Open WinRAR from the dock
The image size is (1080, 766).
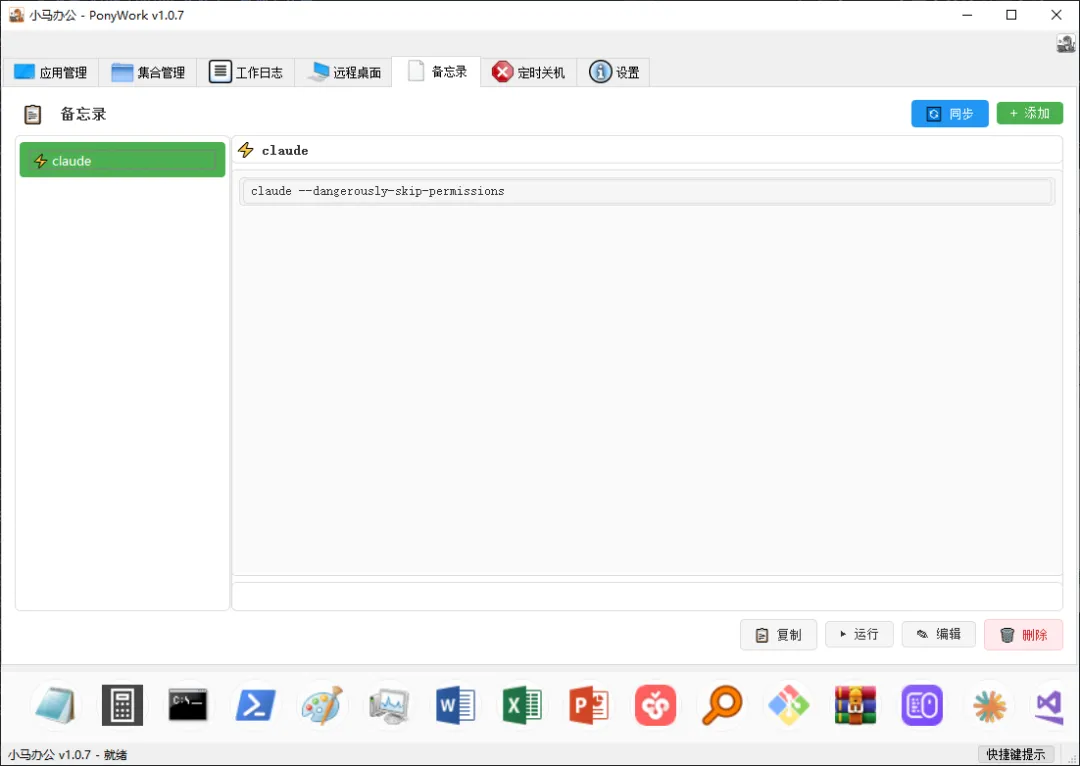pyautogui.click(x=855, y=705)
